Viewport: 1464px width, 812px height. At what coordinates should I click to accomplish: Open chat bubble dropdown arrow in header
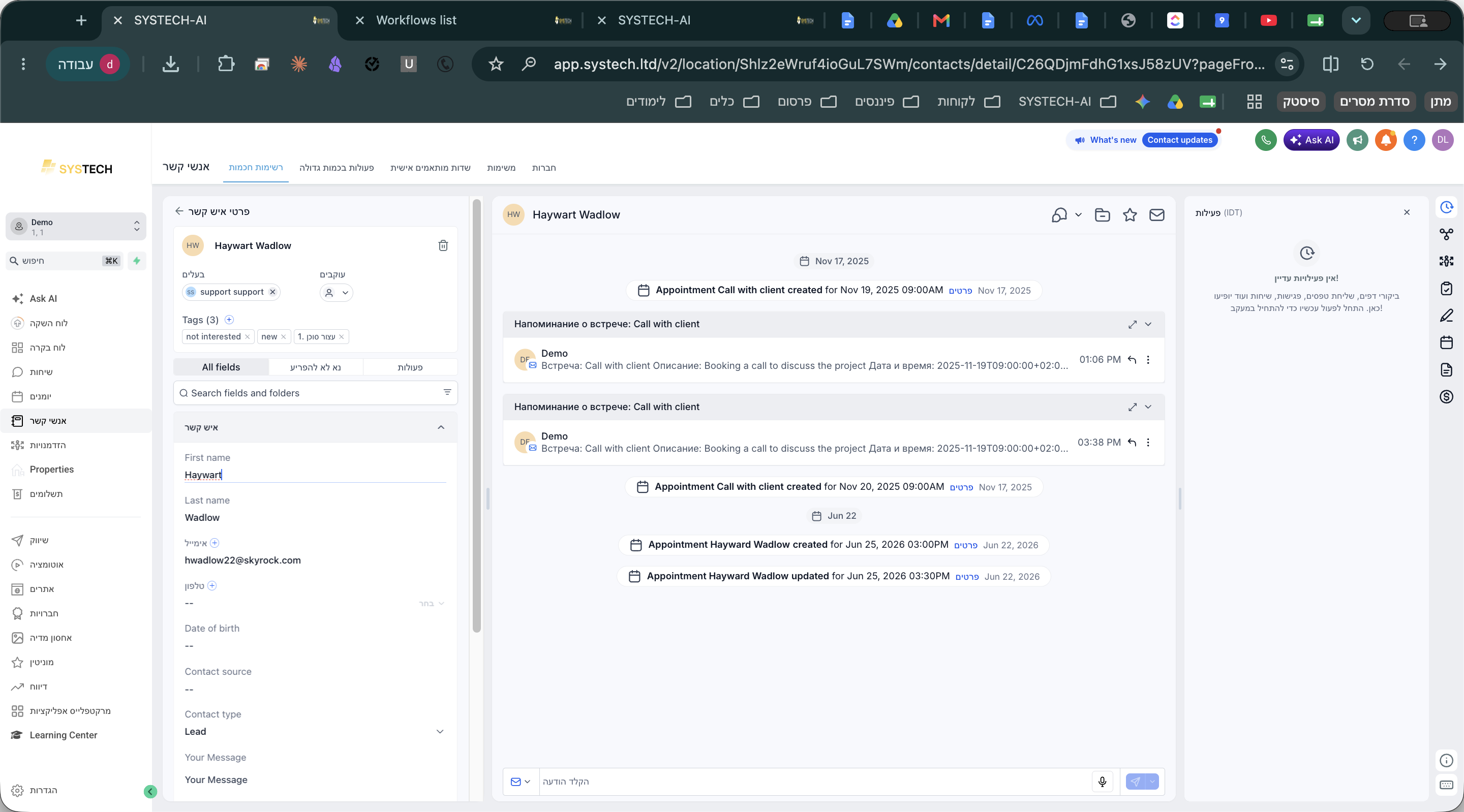pyautogui.click(x=1078, y=215)
